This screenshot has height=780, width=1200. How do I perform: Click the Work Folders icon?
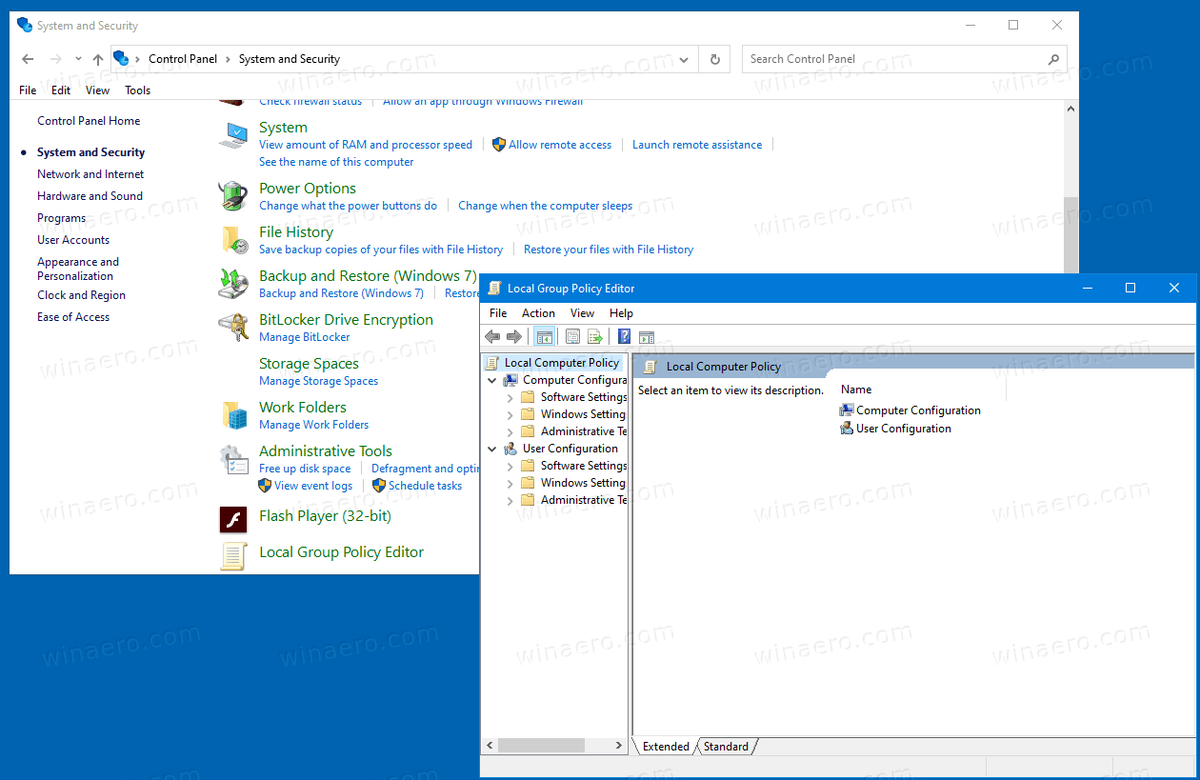(234, 414)
